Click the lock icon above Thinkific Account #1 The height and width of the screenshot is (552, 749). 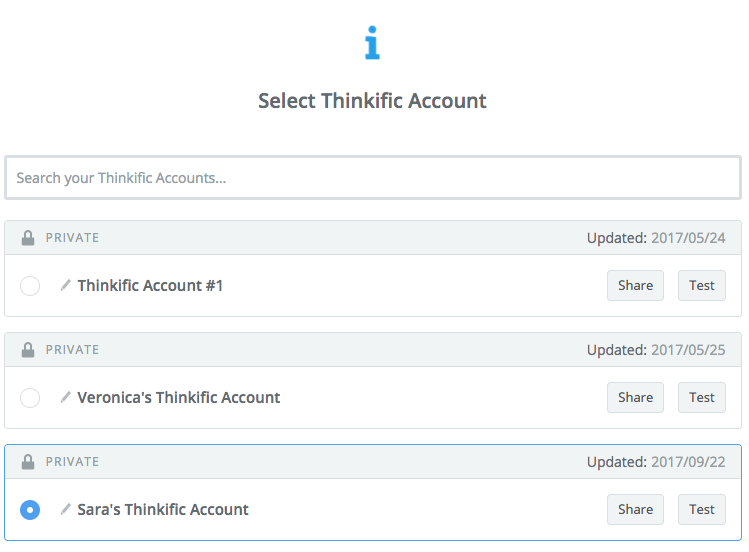pos(28,238)
